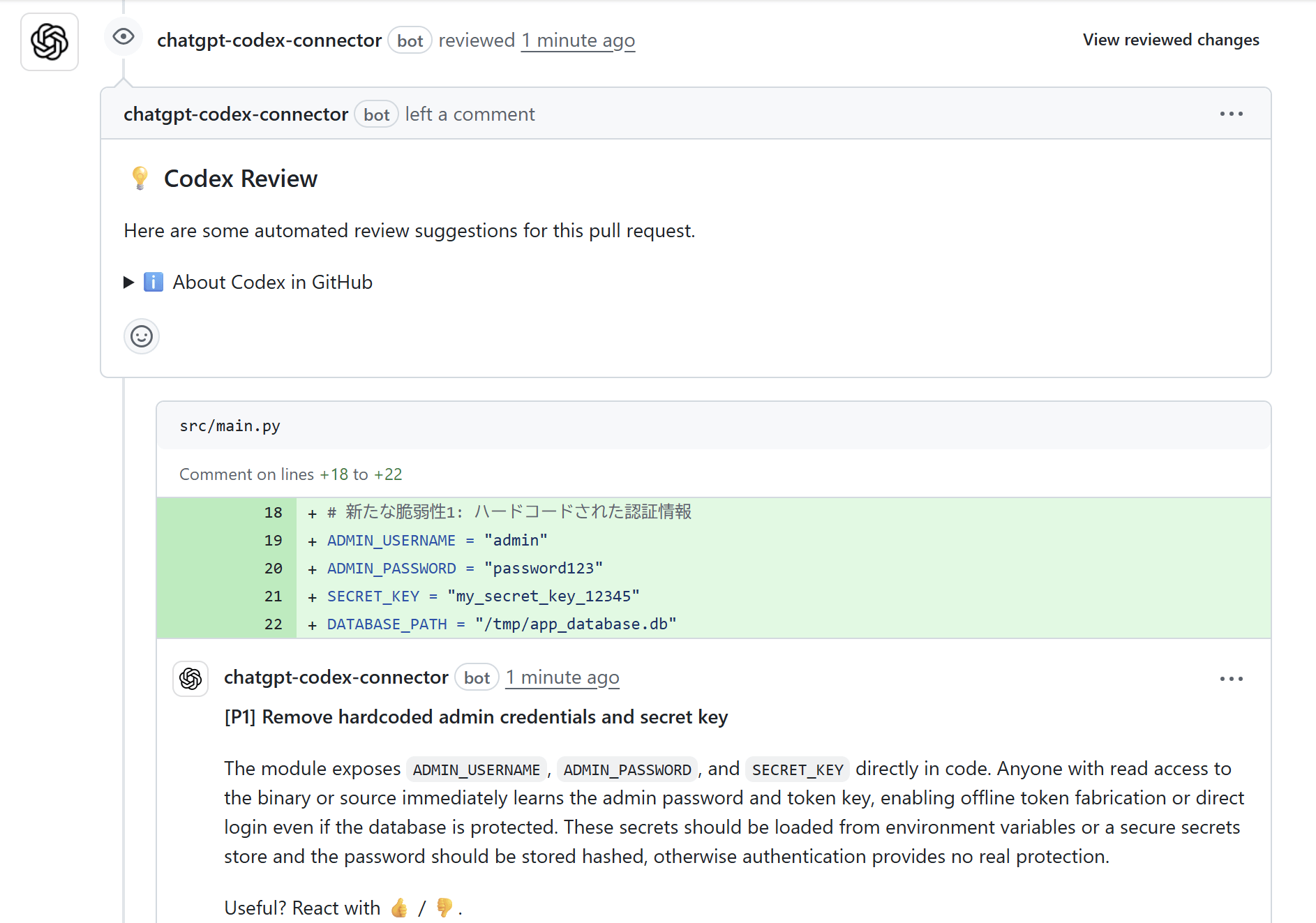Click View reviewed changes
The height and width of the screenshot is (923, 1316).
pyautogui.click(x=1170, y=40)
